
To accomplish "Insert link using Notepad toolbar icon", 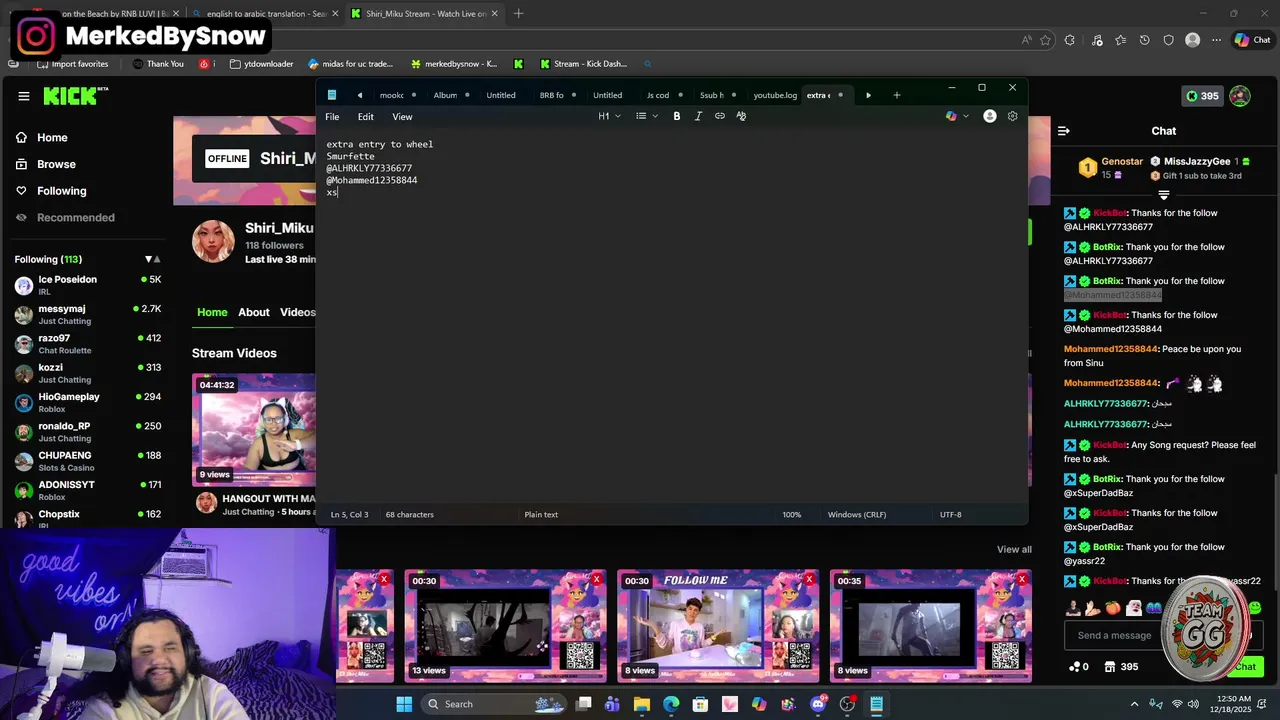I will [x=719, y=116].
